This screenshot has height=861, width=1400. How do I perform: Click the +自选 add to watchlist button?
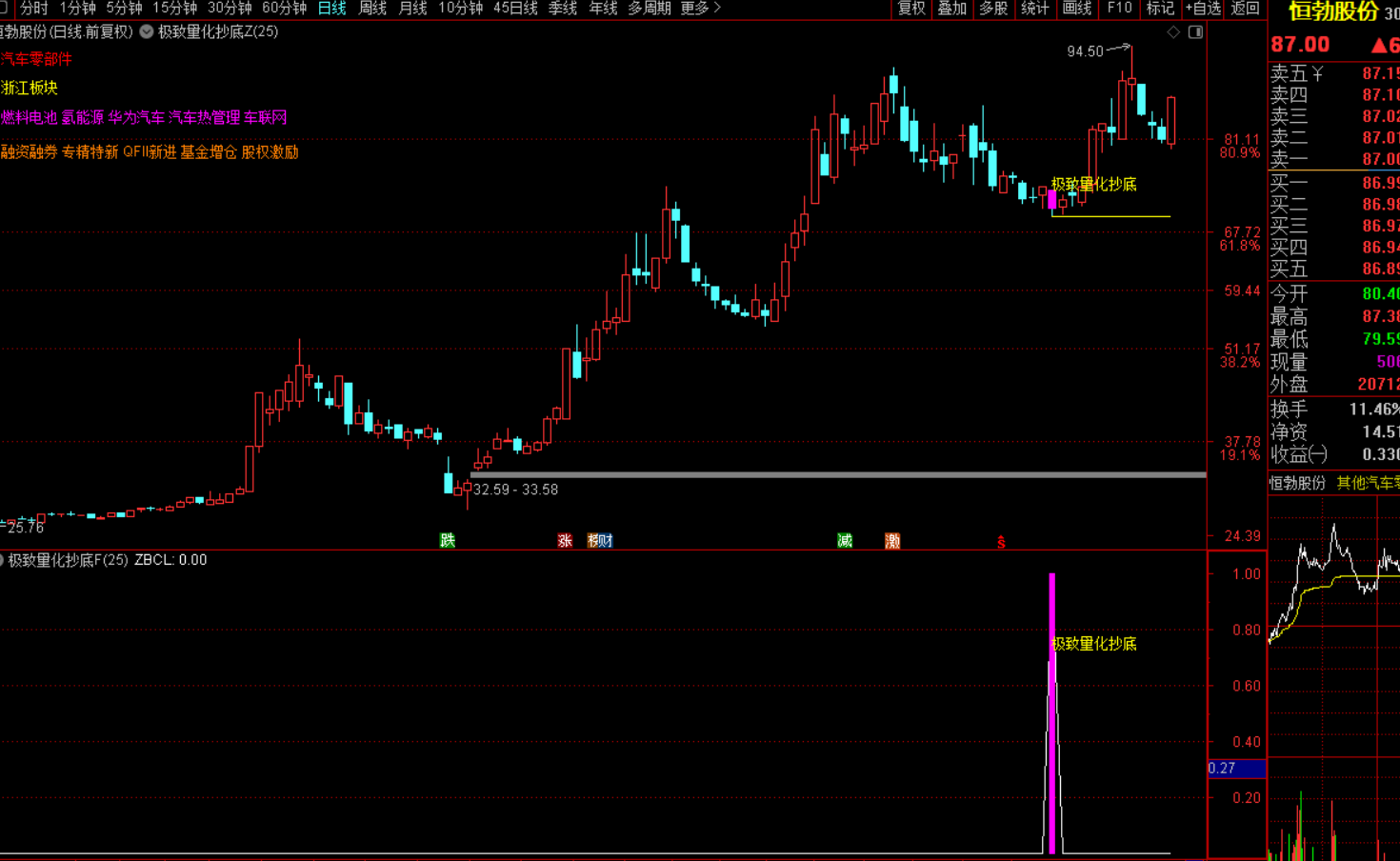(x=1203, y=9)
